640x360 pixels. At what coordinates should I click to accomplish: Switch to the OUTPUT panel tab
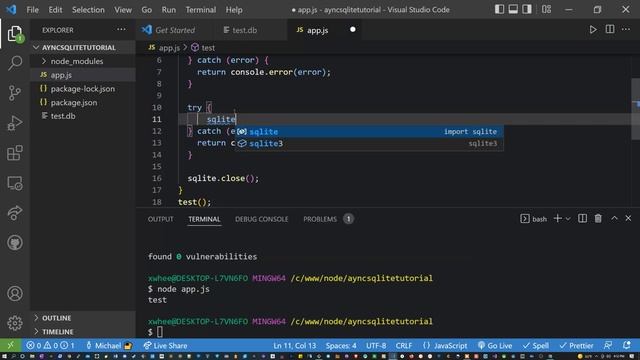point(160,219)
